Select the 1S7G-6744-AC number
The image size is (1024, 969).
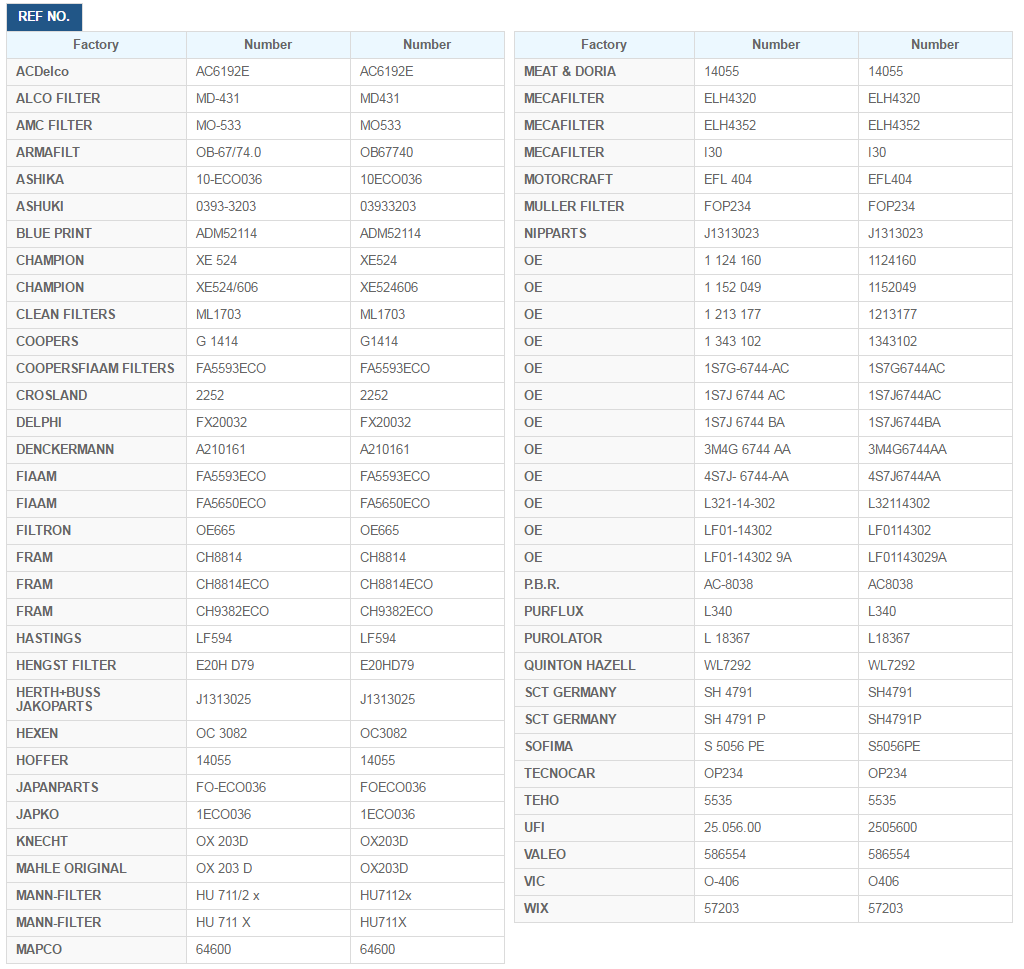(746, 368)
